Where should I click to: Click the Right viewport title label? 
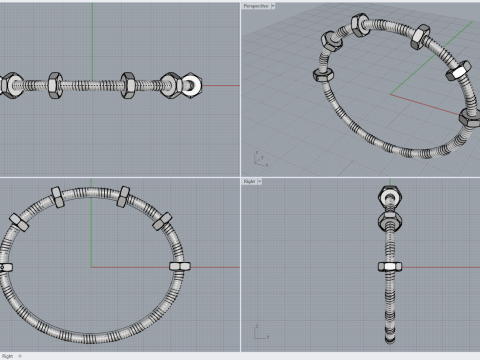(249, 181)
